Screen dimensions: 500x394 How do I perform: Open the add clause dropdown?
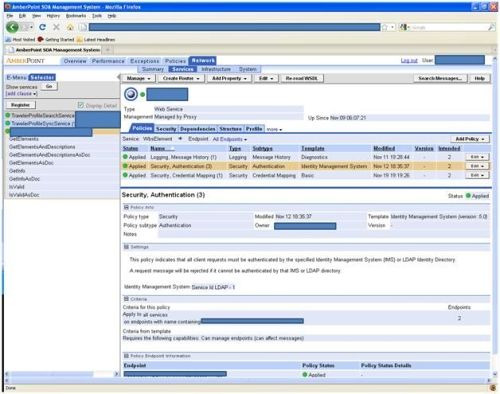pos(21,94)
